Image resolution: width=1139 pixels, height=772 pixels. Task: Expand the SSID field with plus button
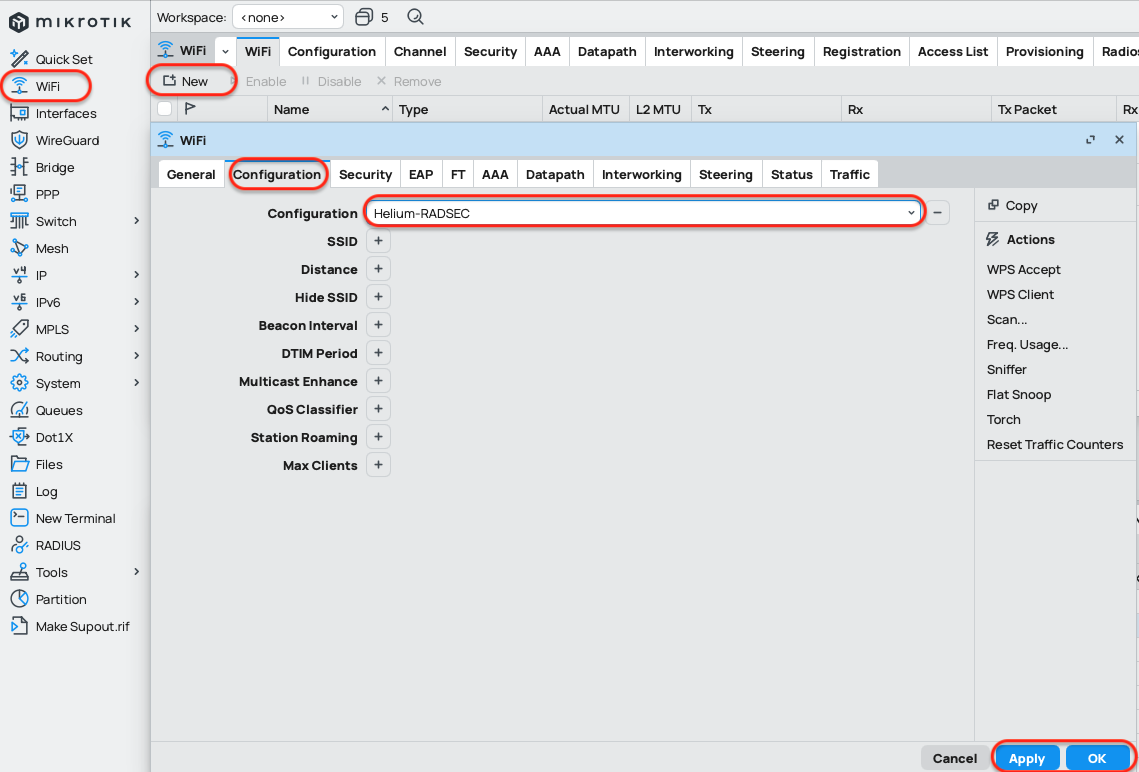(x=378, y=241)
